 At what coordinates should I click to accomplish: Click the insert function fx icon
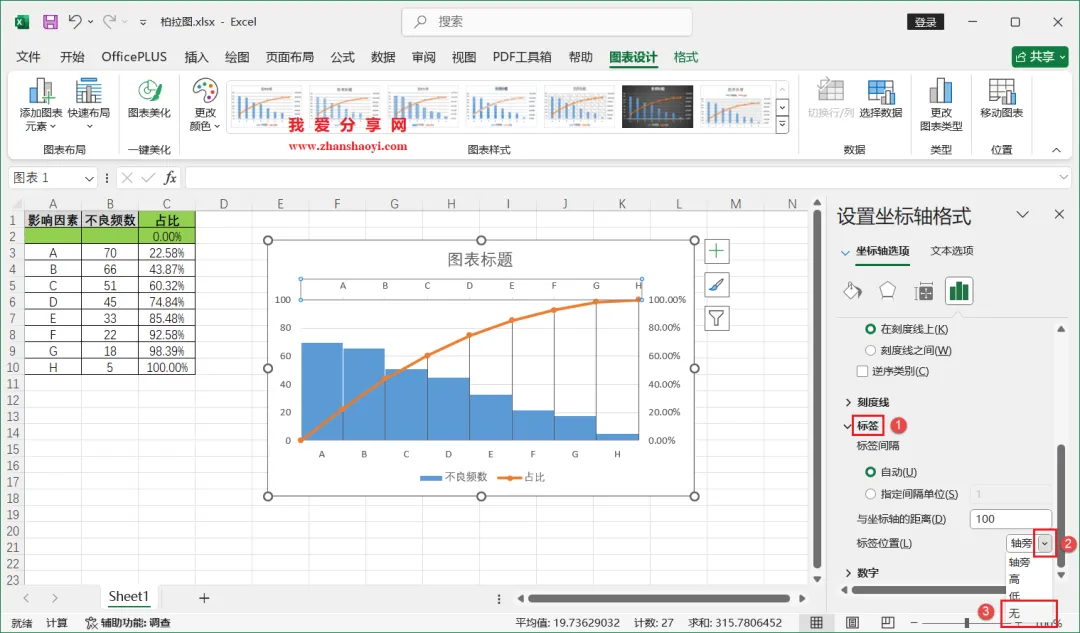[169, 178]
